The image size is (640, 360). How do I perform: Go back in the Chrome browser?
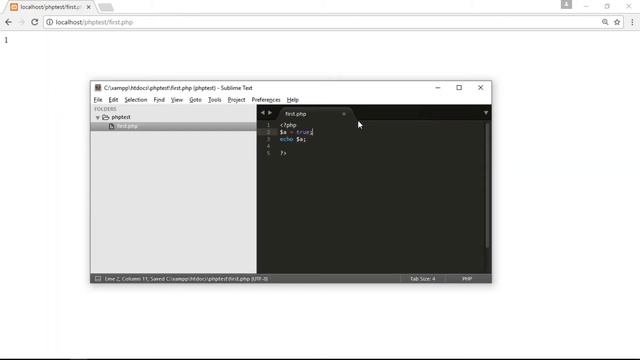click(x=8, y=22)
